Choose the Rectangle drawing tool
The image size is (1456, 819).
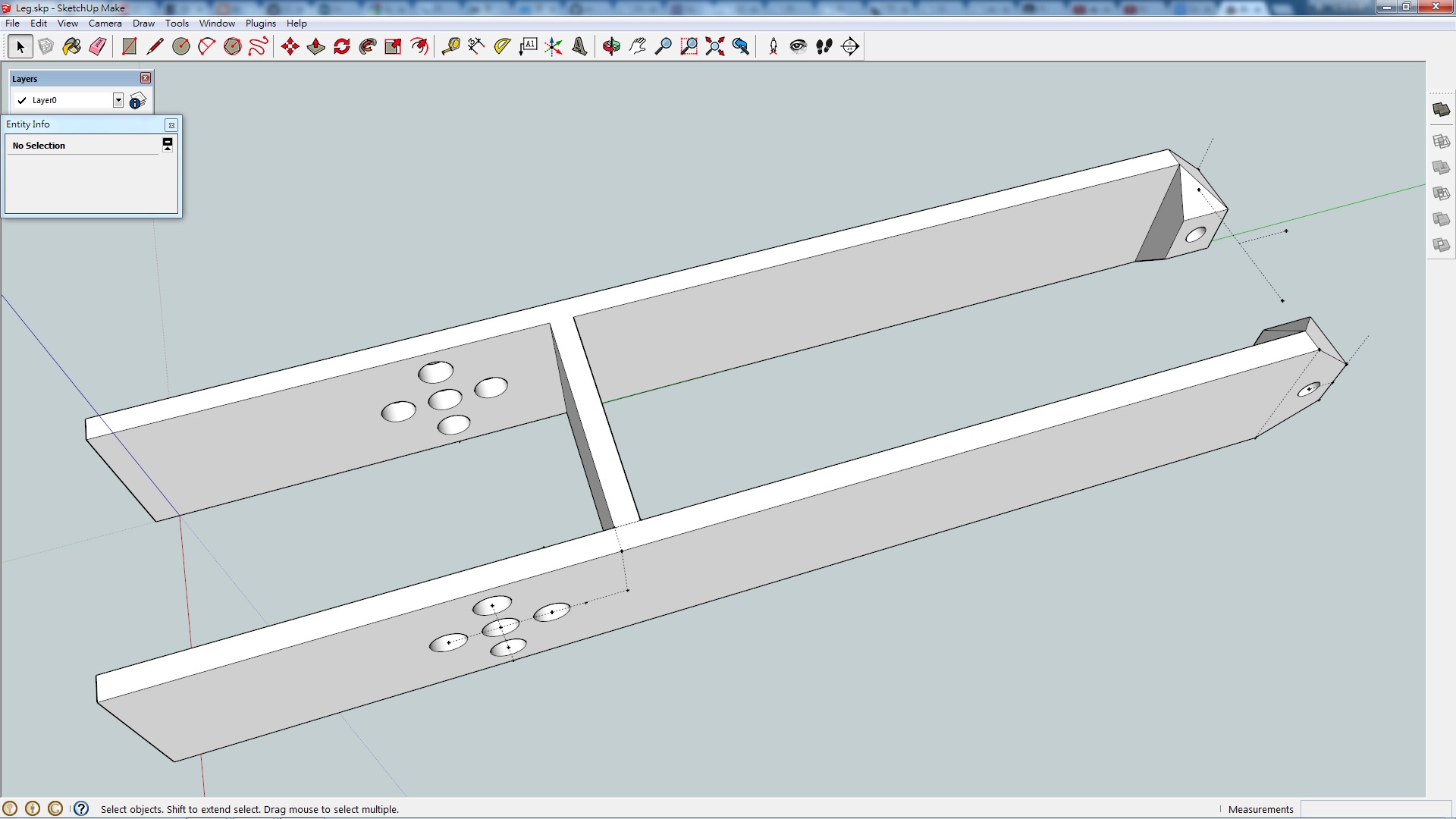[130, 47]
